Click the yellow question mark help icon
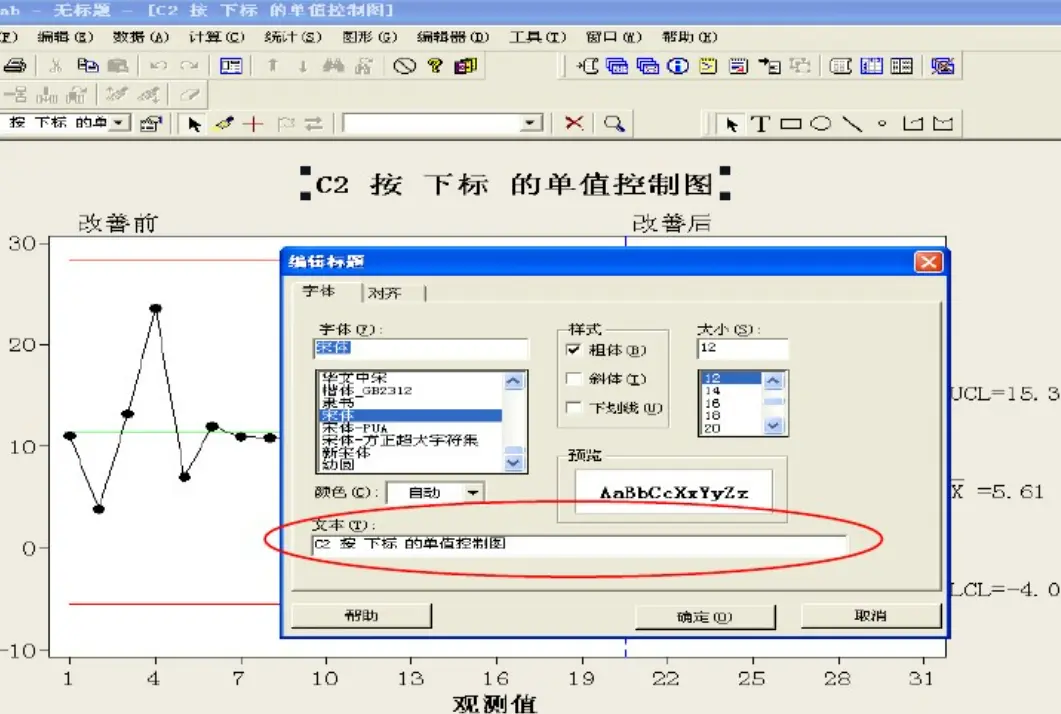This screenshot has width=1061, height=714. pos(434,66)
